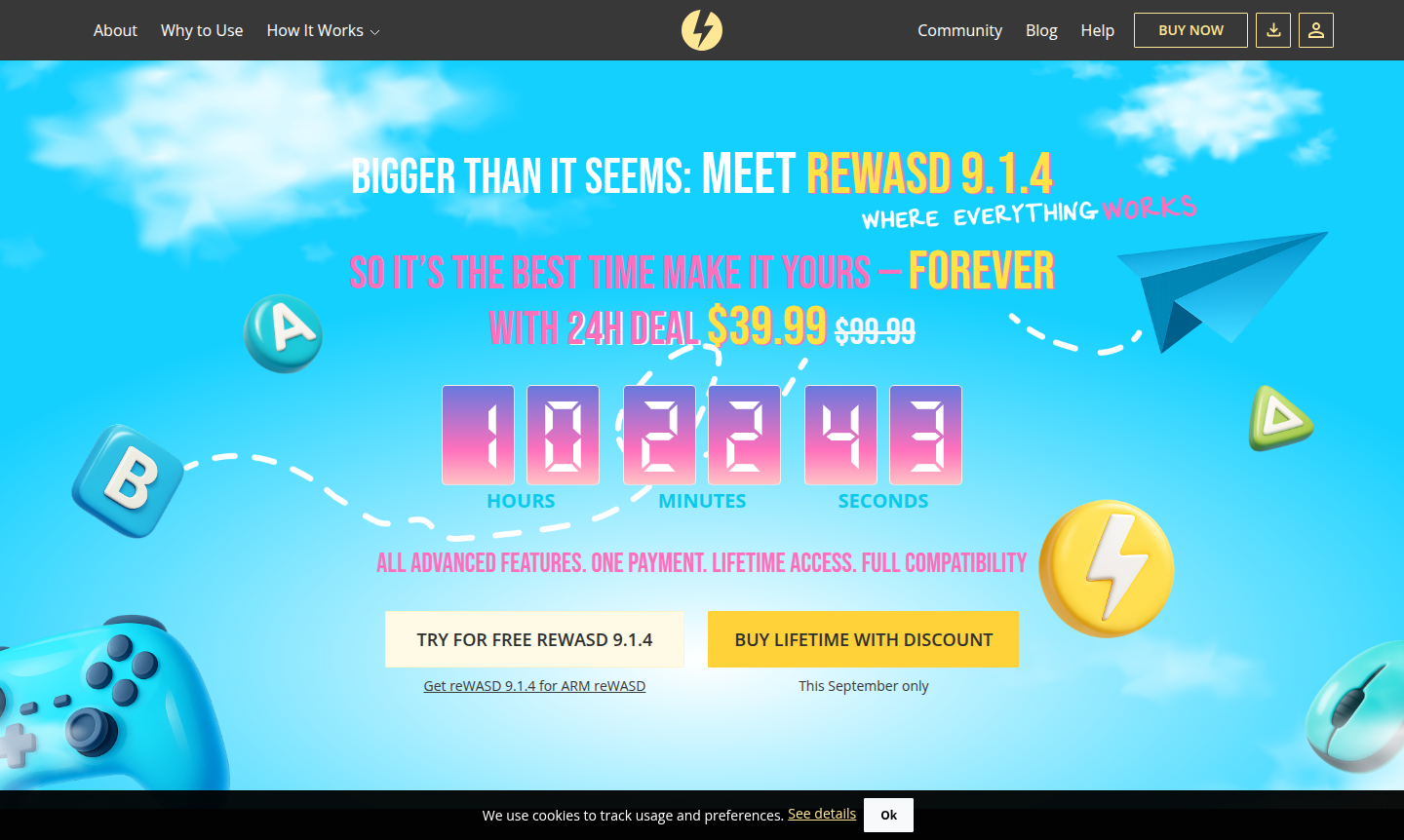
Task: Open the About menu item
Action: (x=115, y=30)
